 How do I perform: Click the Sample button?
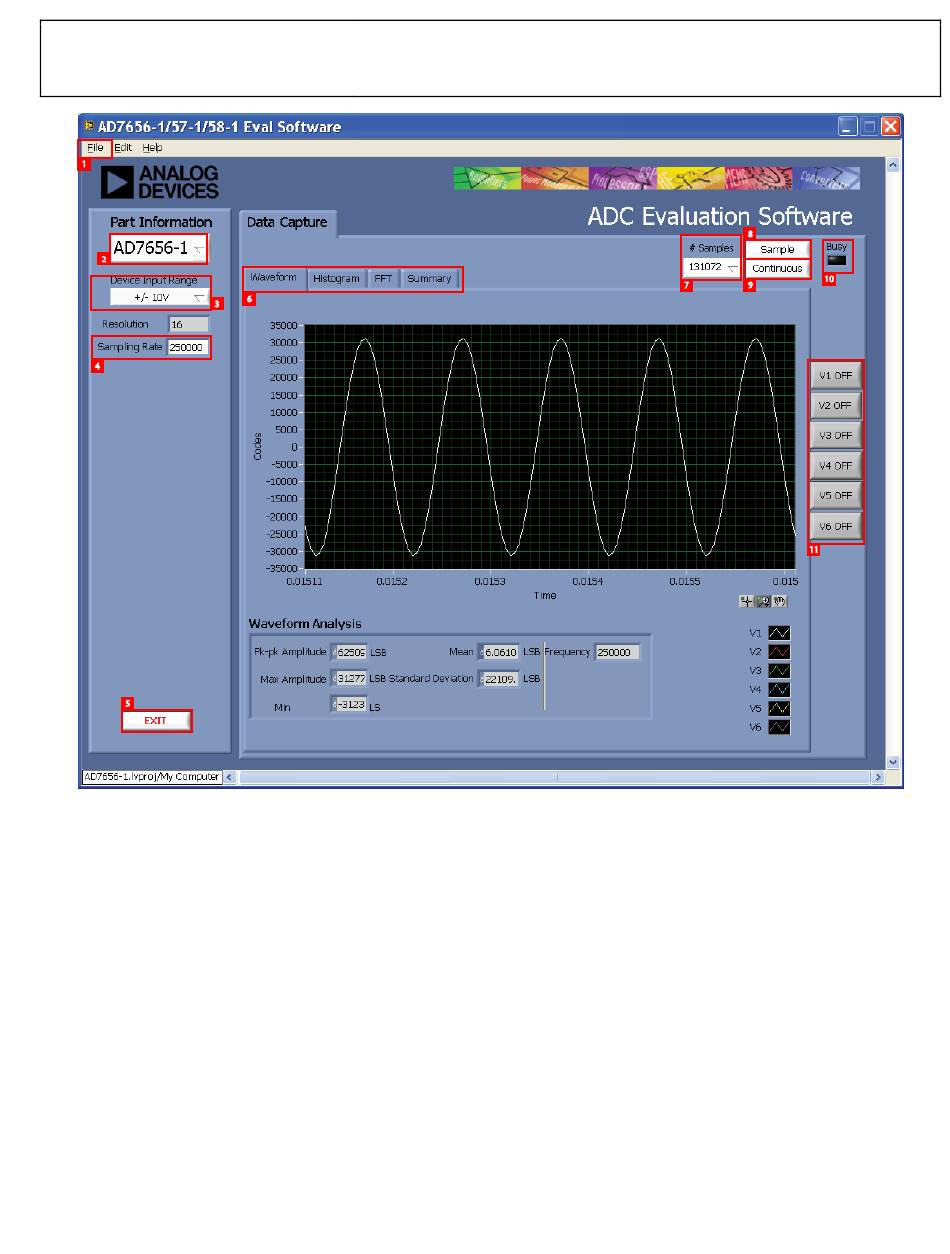coord(777,250)
